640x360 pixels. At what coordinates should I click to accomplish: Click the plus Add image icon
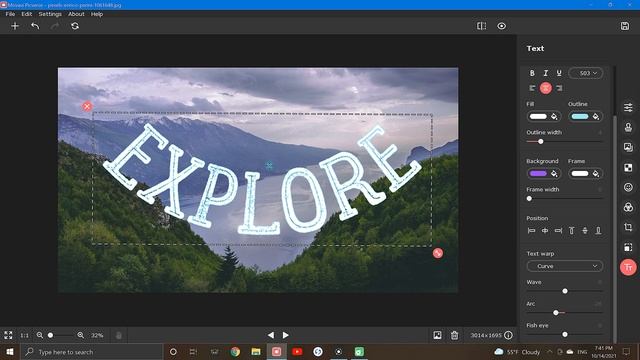point(15,26)
